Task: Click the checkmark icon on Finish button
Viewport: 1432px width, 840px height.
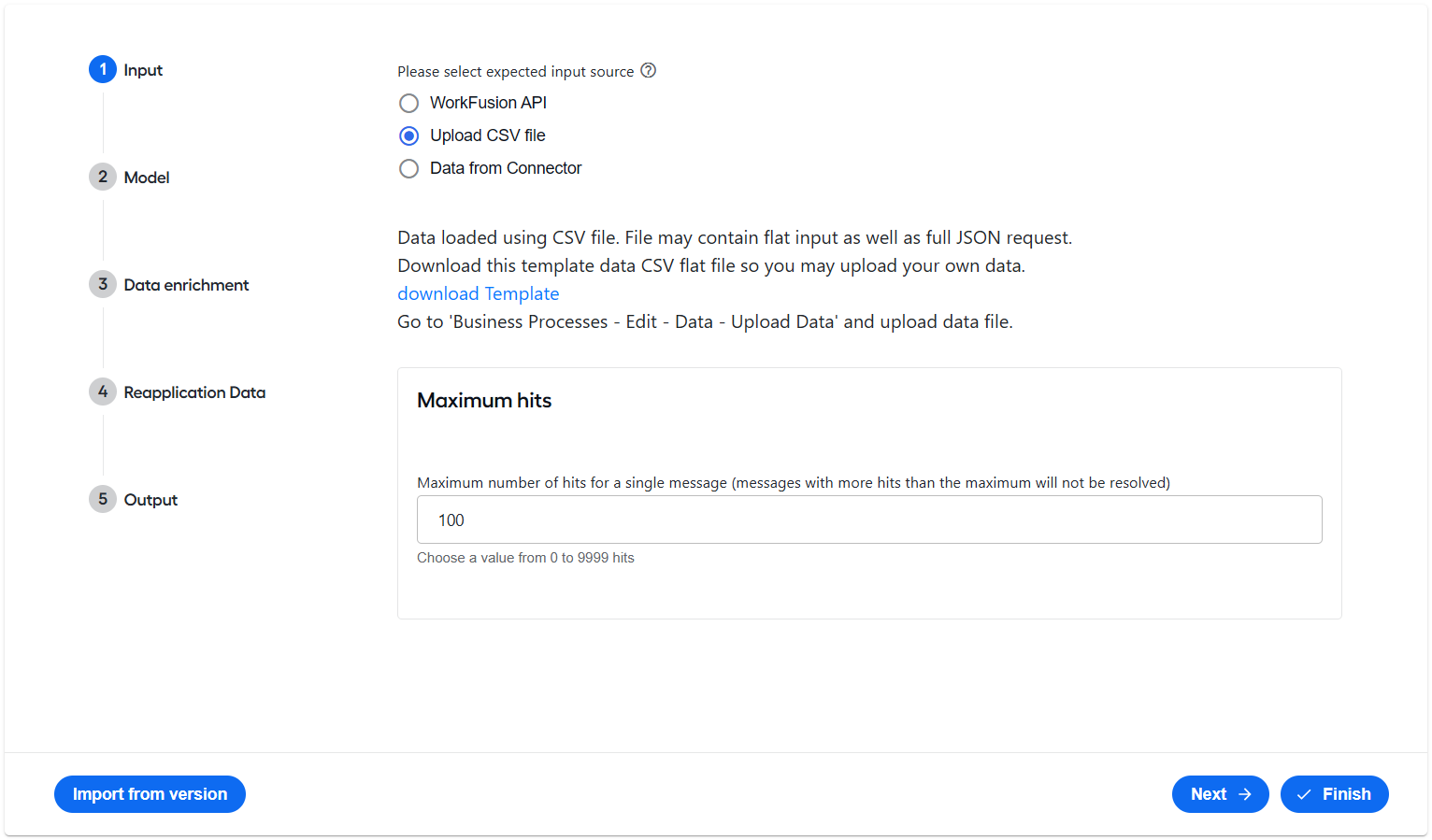Action: 1304,794
